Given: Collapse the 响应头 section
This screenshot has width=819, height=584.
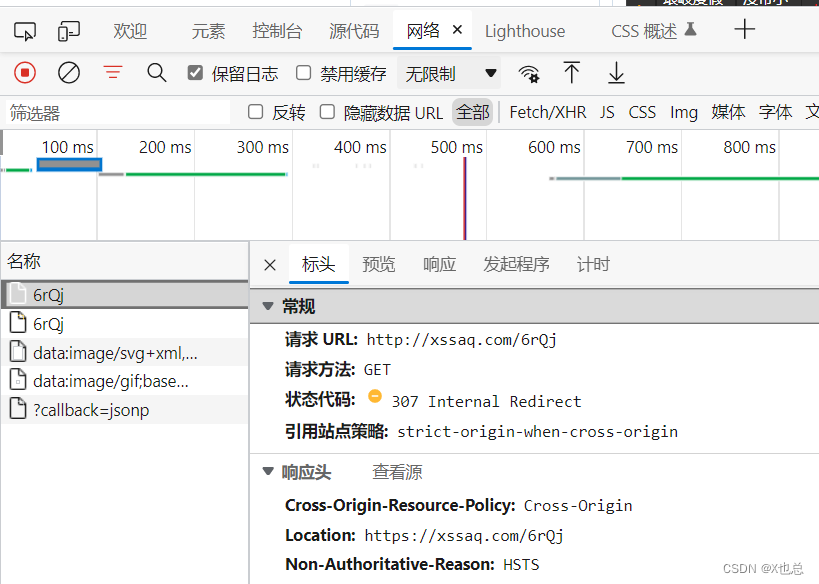Looking at the screenshot, I should (x=268, y=472).
